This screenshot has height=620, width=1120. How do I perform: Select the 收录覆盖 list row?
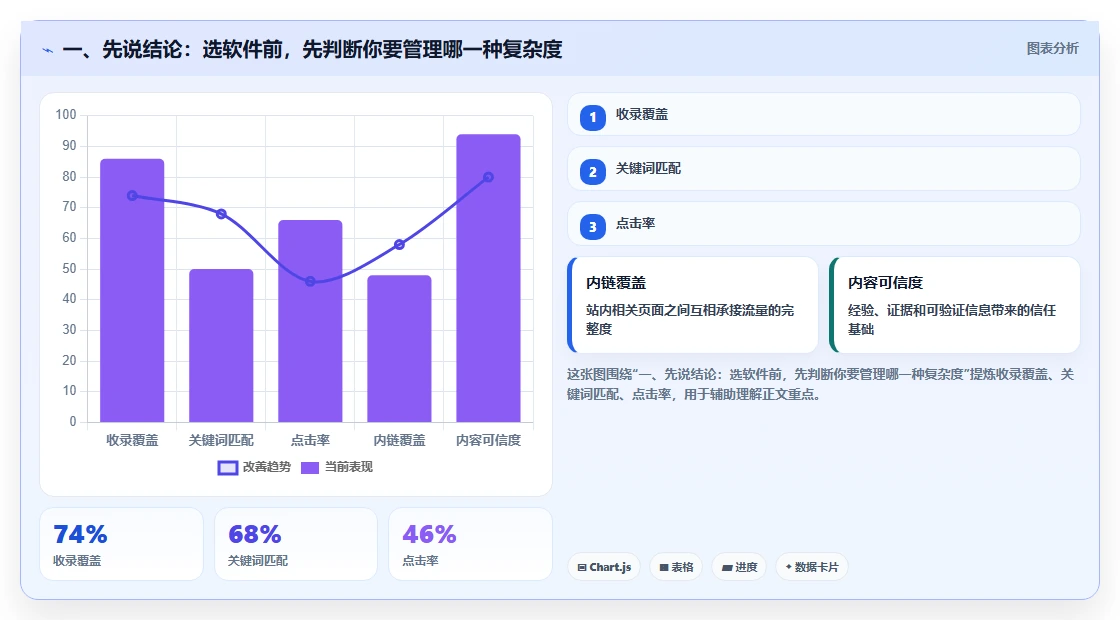tap(824, 114)
